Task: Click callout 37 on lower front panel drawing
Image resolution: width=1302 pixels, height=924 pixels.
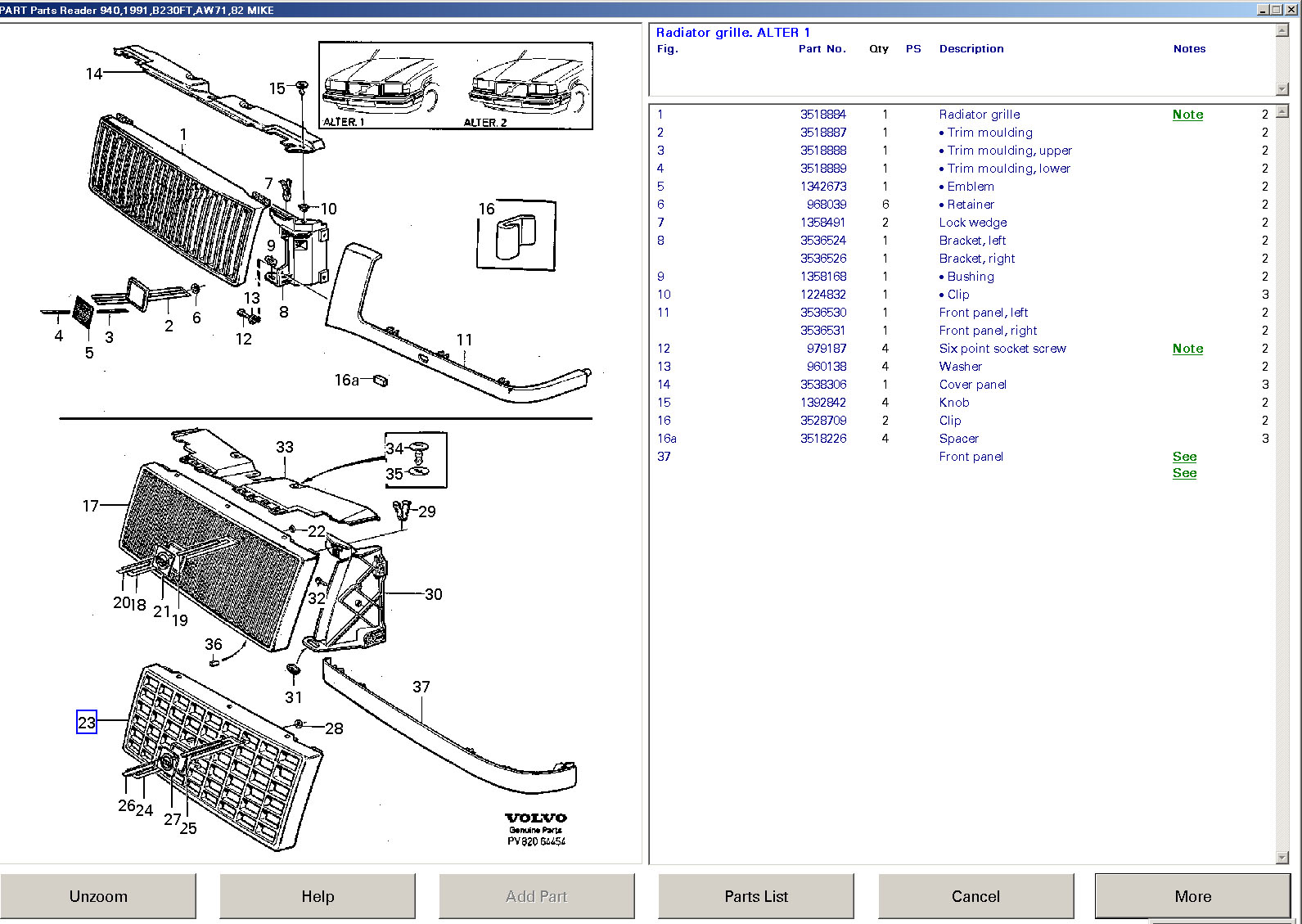Action: 421,687
